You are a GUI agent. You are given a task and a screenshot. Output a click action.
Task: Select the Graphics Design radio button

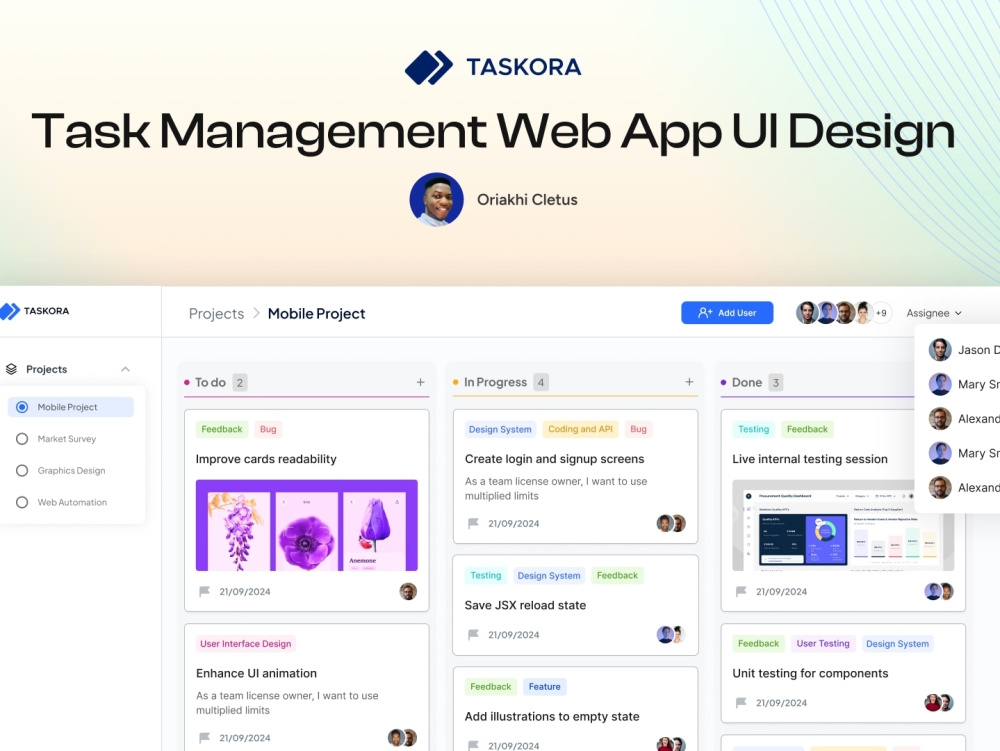22,470
